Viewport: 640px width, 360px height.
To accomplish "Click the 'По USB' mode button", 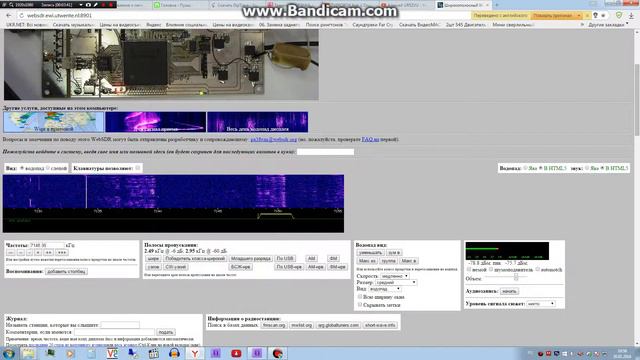I will click(285, 258).
